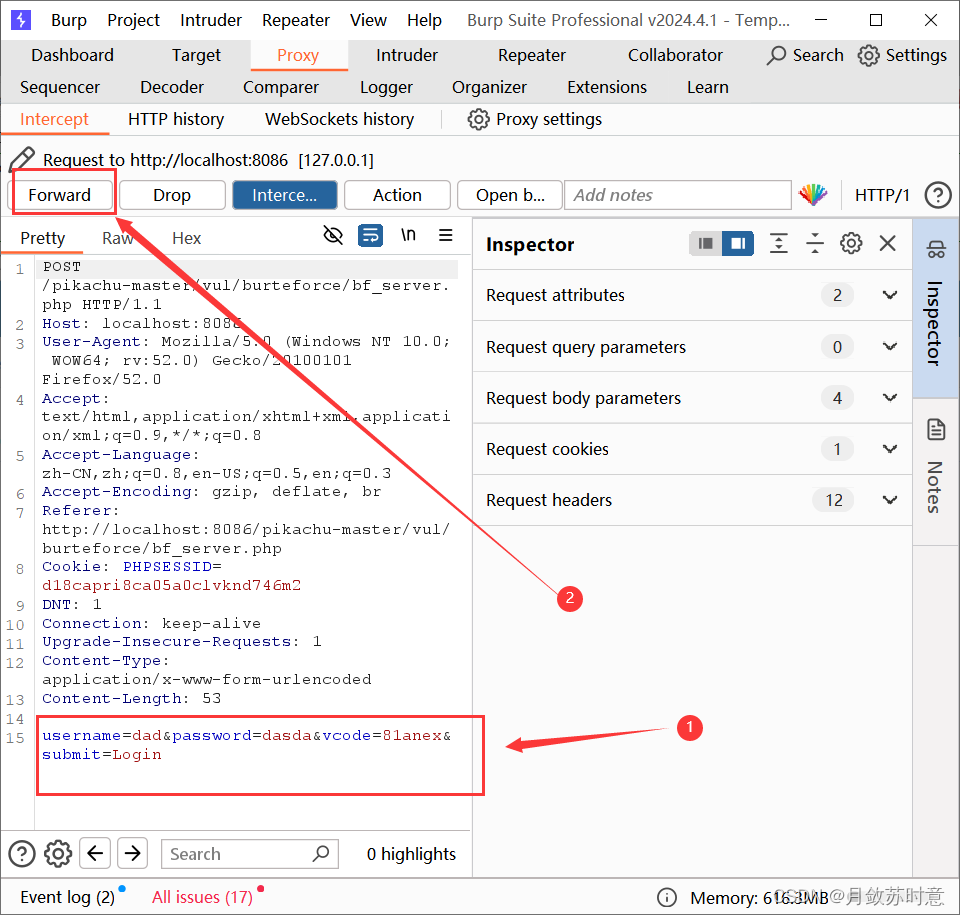
Task: Click Add notes input field
Action: pos(678,195)
